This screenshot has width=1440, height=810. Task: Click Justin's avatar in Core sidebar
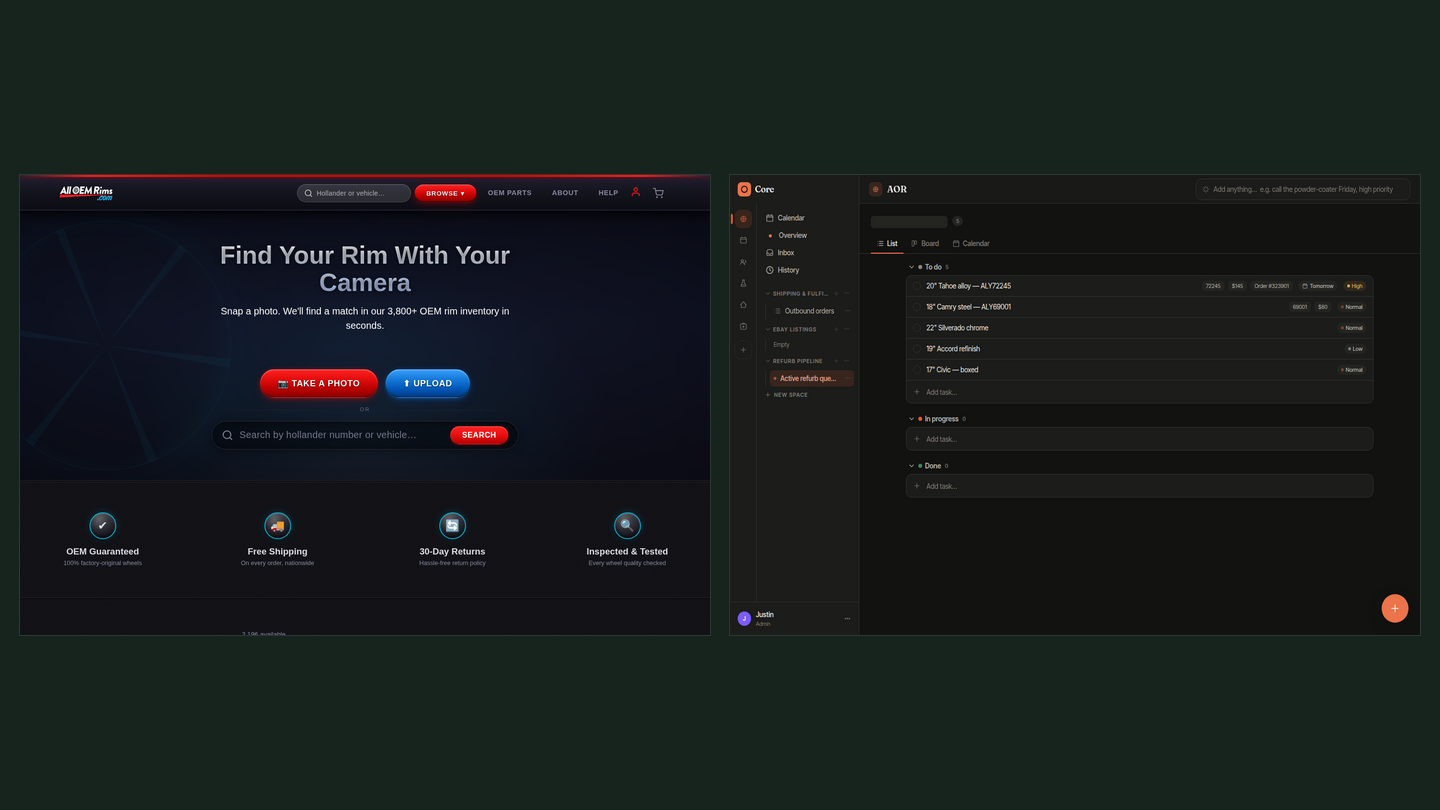point(744,619)
